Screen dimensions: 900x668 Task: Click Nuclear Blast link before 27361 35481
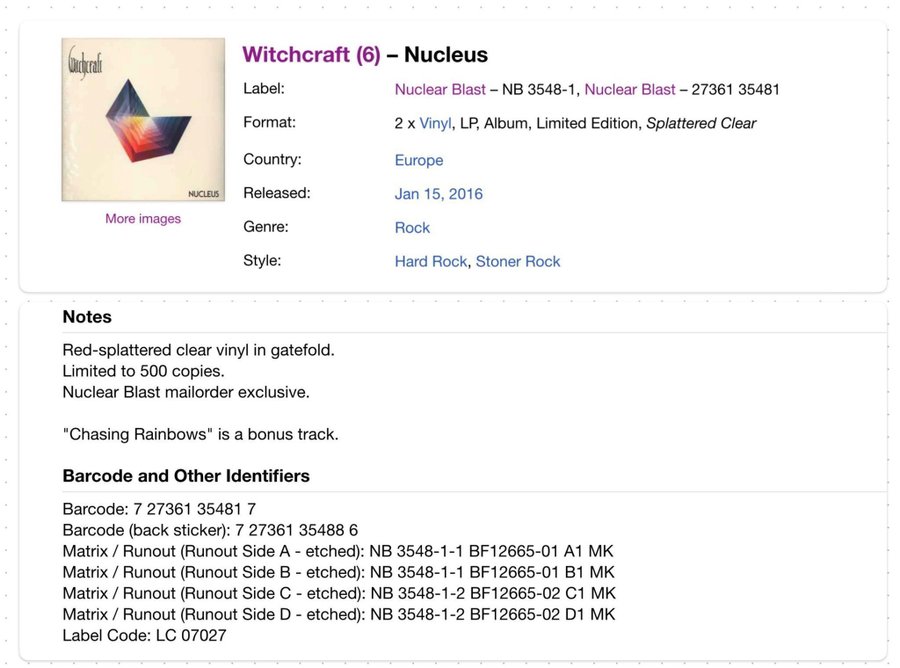[x=629, y=90]
